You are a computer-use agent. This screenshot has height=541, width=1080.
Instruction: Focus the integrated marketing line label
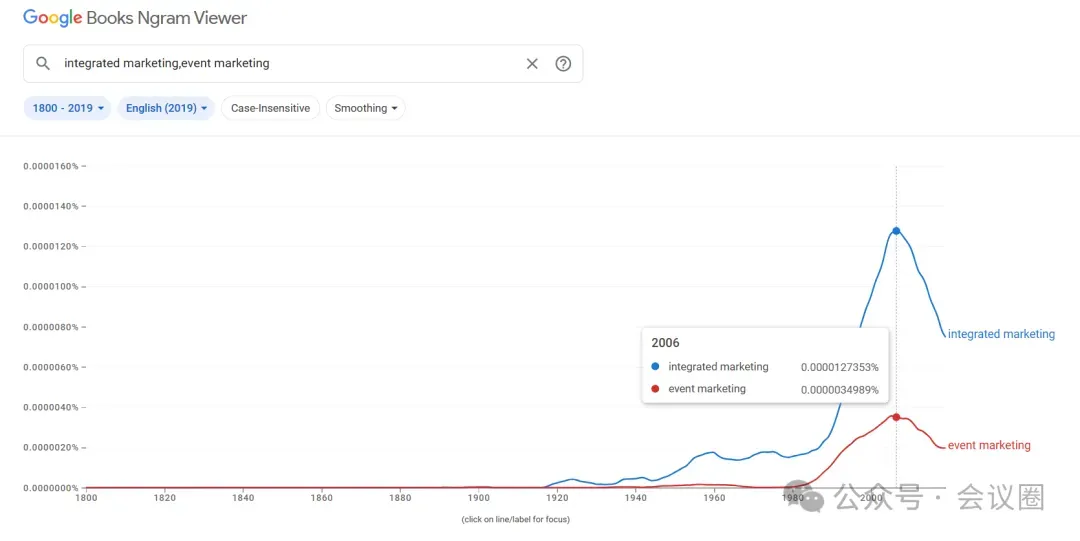pyautogui.click(x=1000, y=334)
